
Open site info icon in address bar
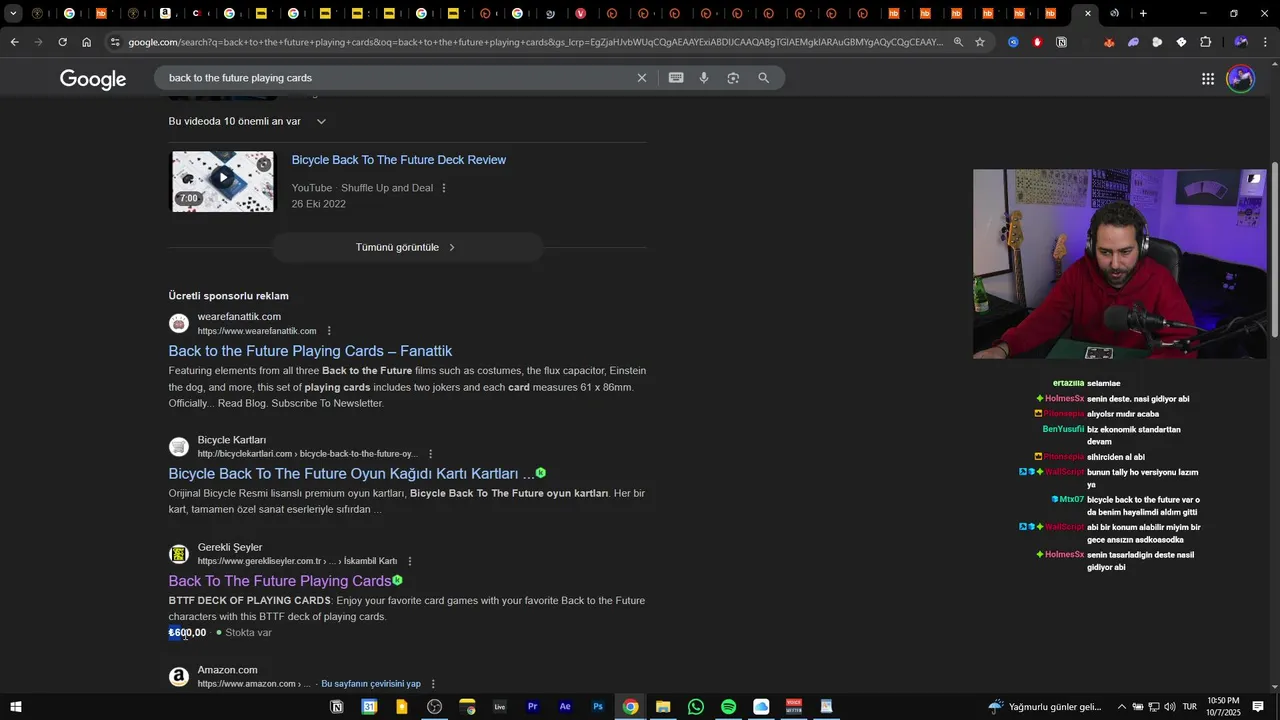[x=116, y=42]
